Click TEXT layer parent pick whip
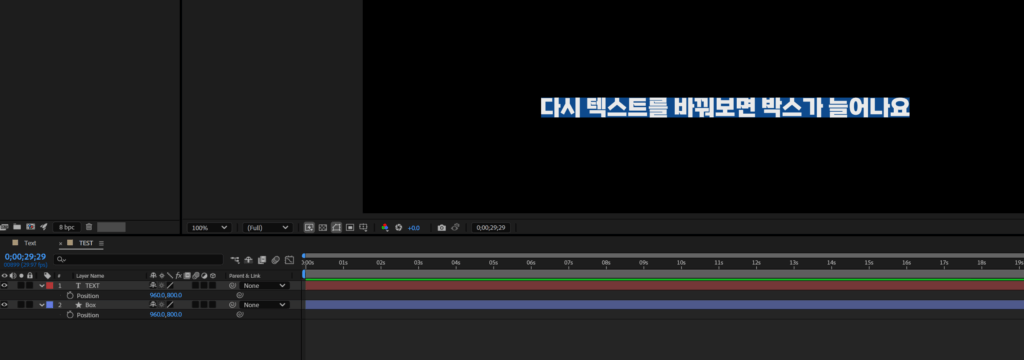Image resolution: width=1024 pixels, height=360 pixels. (x=232, y=286)
